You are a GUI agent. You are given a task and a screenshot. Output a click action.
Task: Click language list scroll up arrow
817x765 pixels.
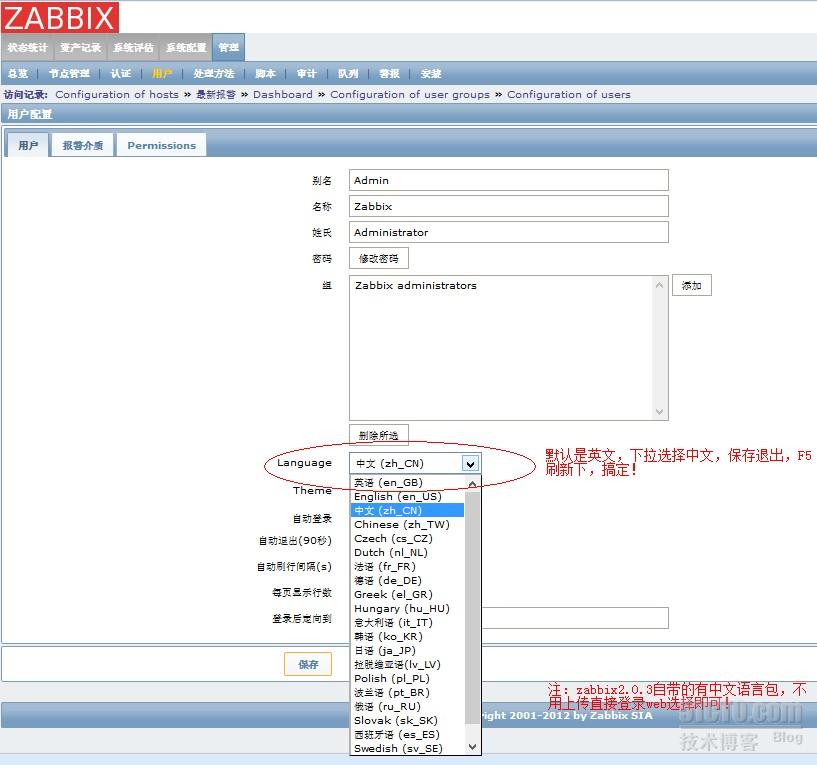coord(472,484)
